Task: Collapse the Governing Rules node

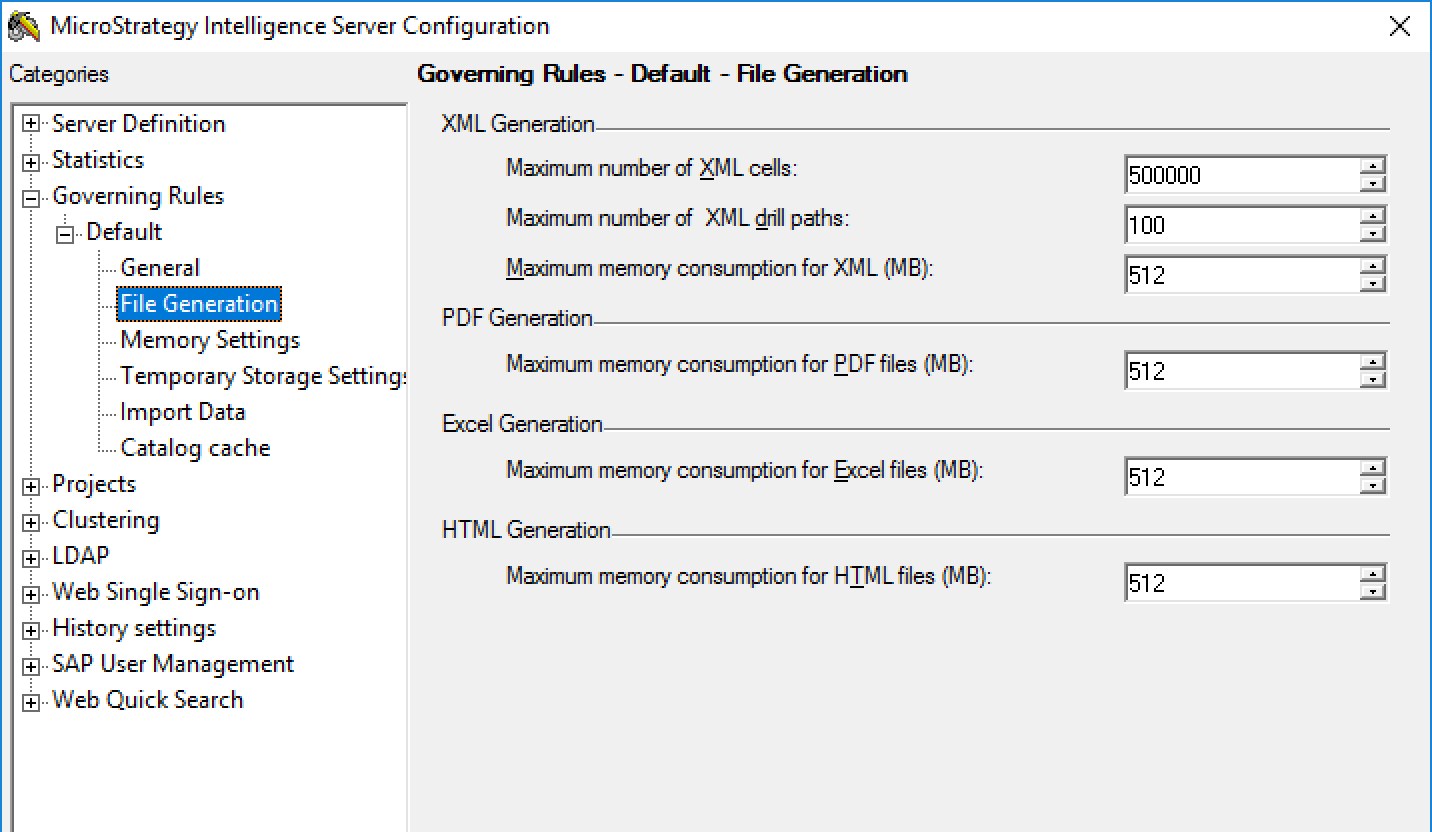Action: pyautogui.click(x=31, y=196)
